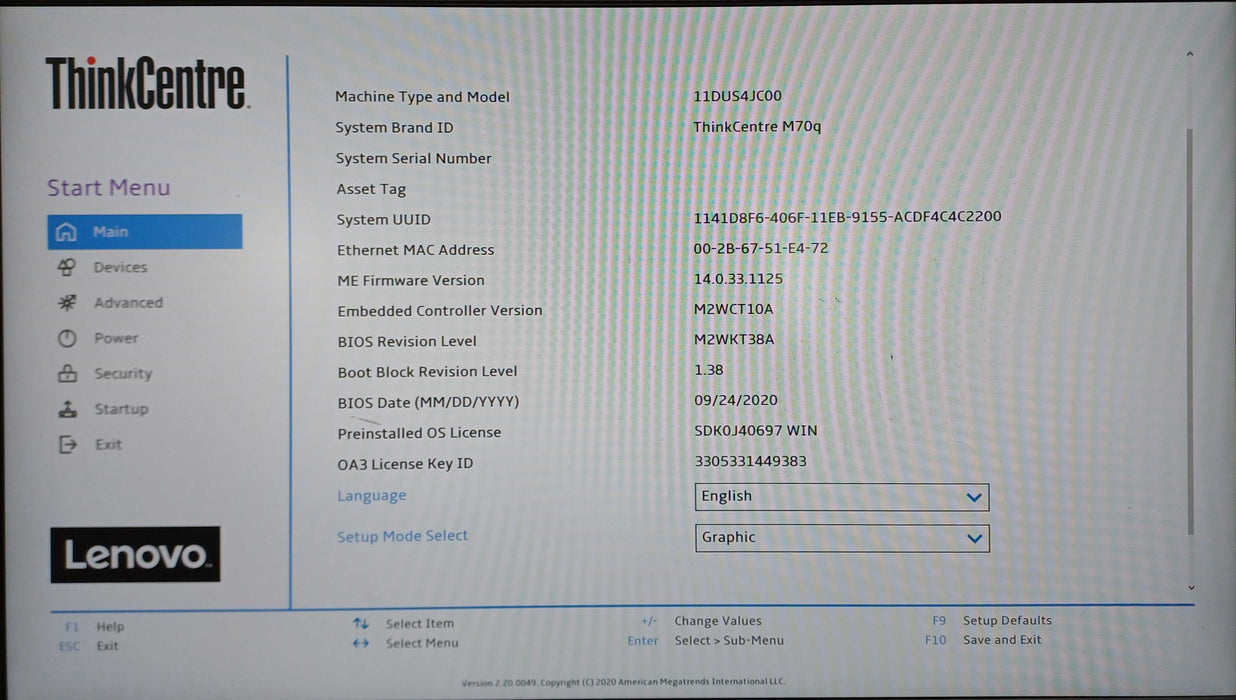Click the UUID value 1141D8F6-406F
1236x700 pixels.
point(848,217)
